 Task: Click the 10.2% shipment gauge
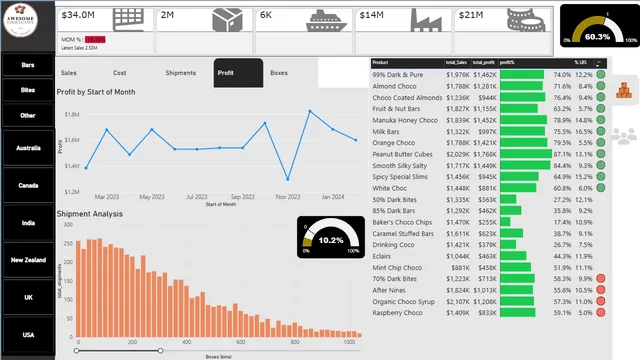pyautogui.click(x=331, y=237)
